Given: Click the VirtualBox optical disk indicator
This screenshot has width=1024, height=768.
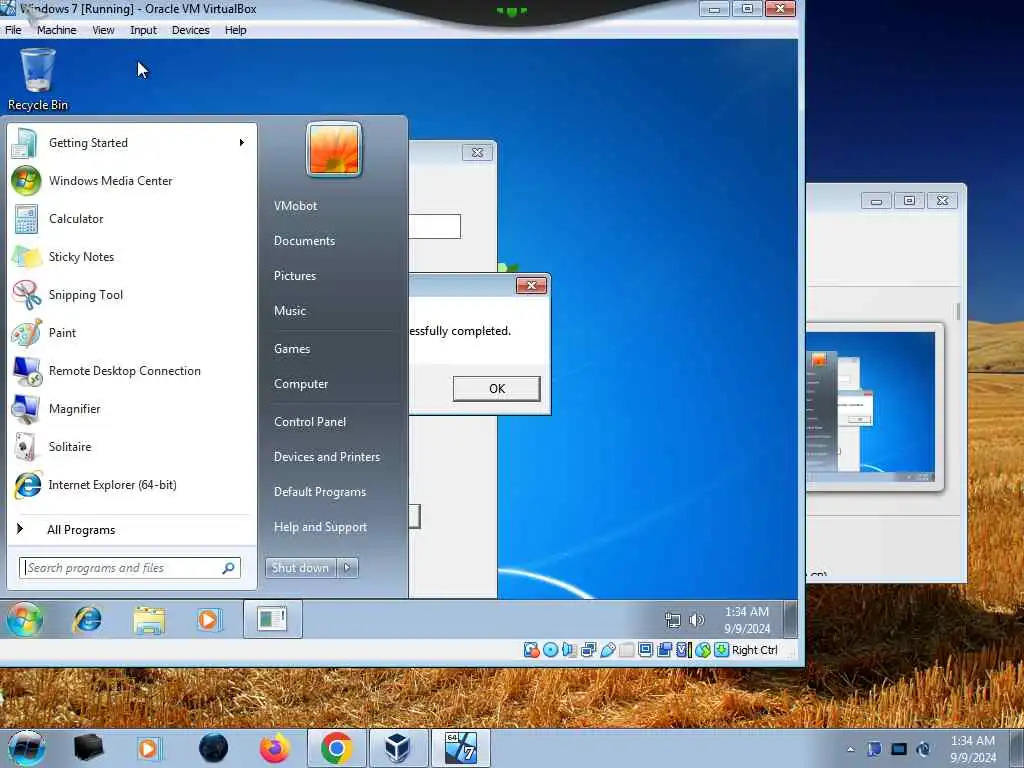Looking at the screenshot, I should [x=551, y=650].
